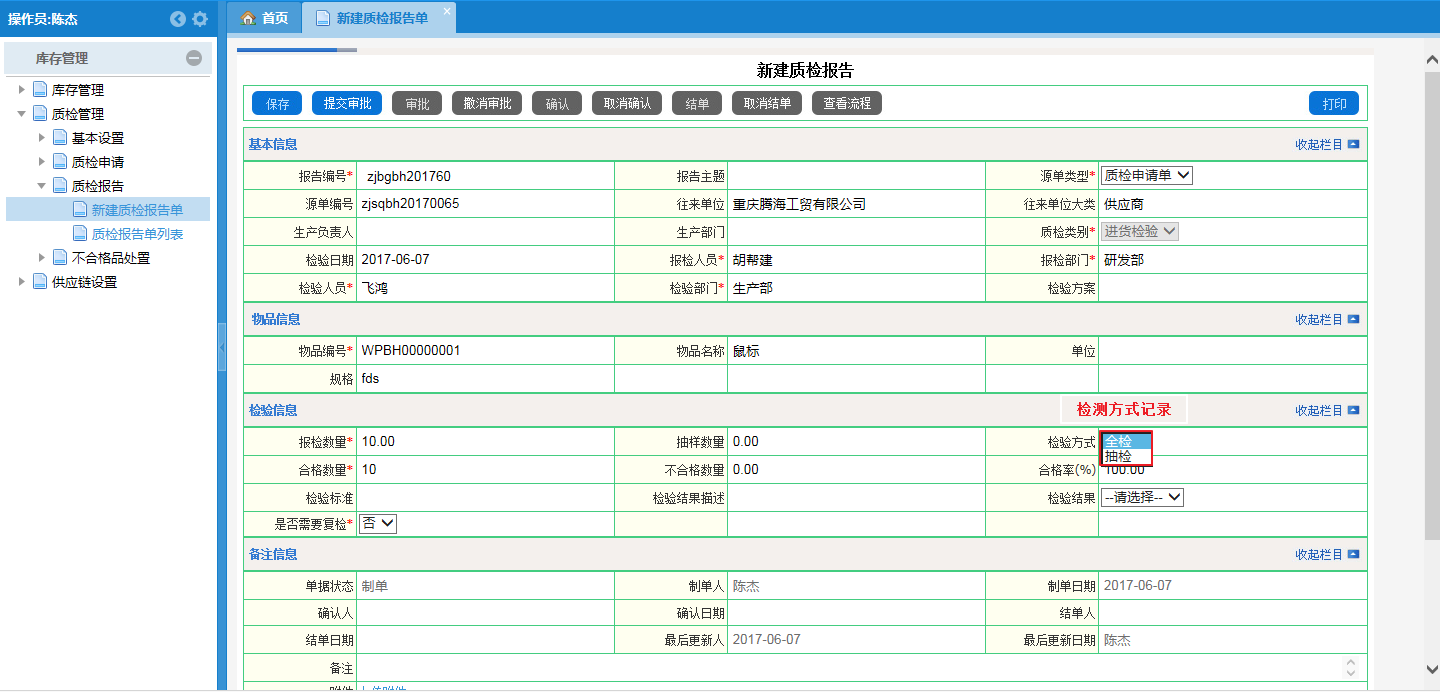Collapse the 质检报告 tree node
The image size is (1440, 692).
(42, 186)
